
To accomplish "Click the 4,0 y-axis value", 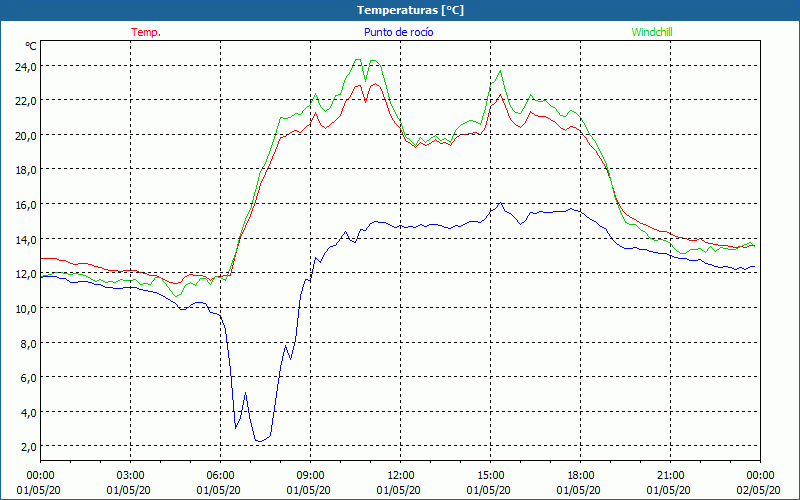I will click(x=28, y=412).
